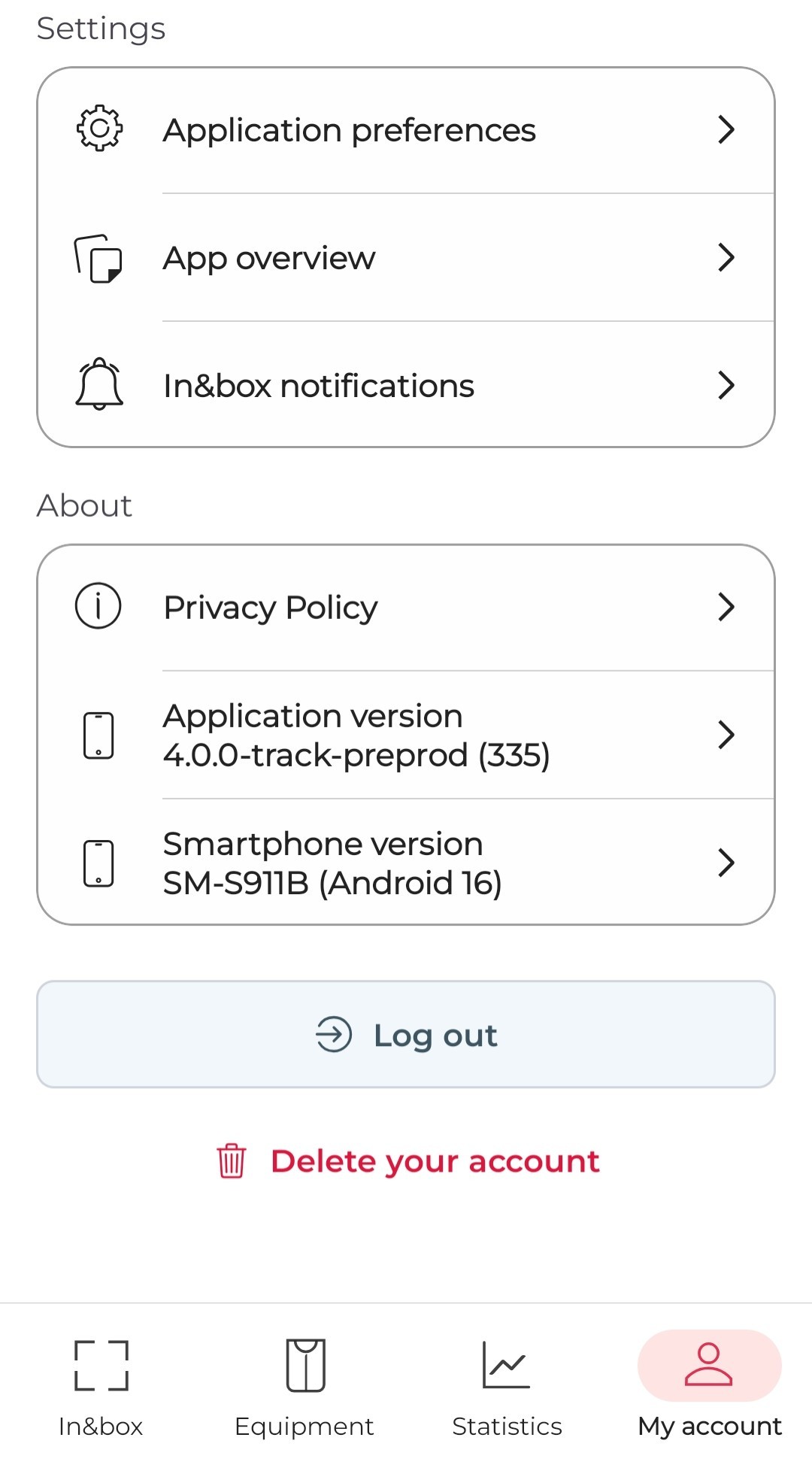Click the chevron next to Application version
The image size is (812, 1483).
click(x=726, y=735)
